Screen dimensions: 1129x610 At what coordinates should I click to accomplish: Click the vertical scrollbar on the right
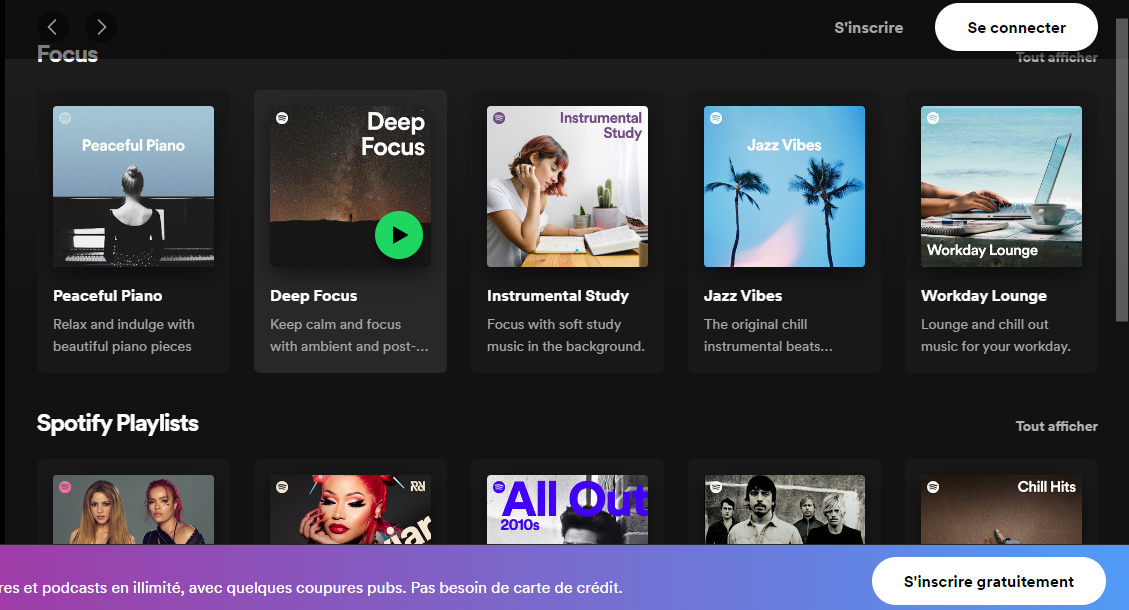1123,171
